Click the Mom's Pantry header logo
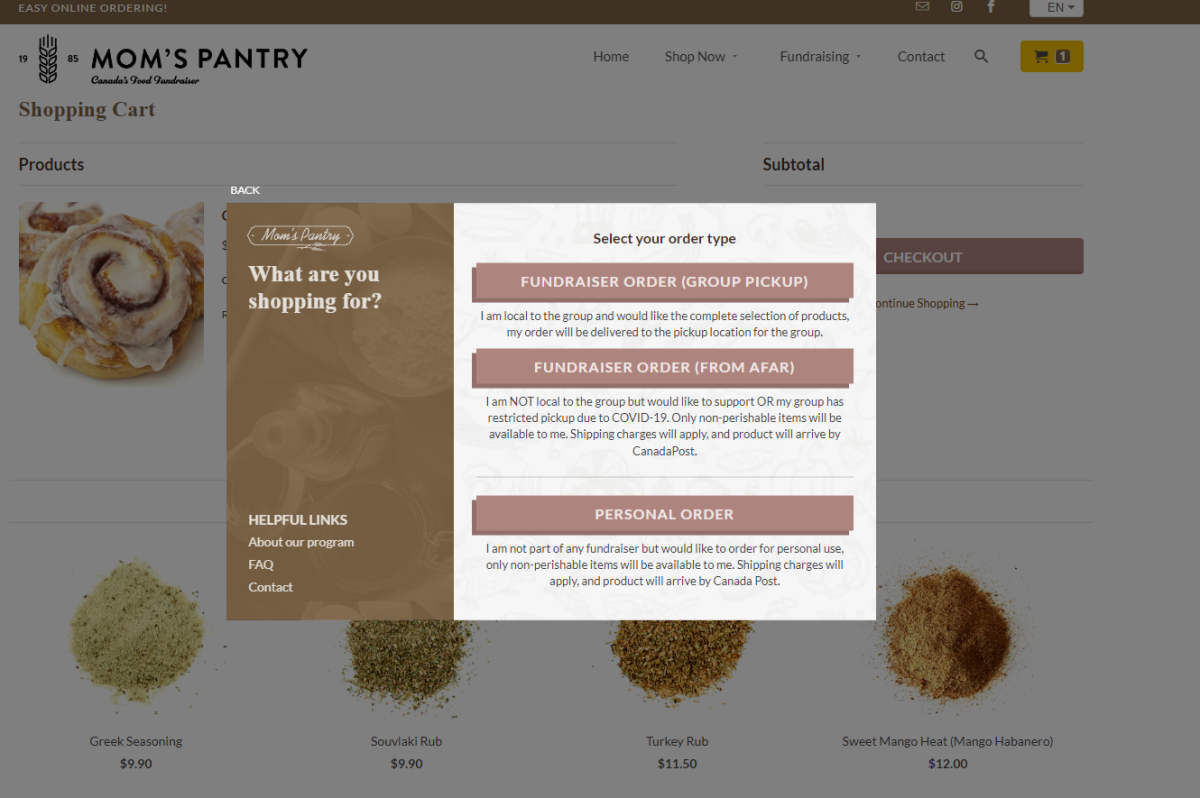 (163, 59)
